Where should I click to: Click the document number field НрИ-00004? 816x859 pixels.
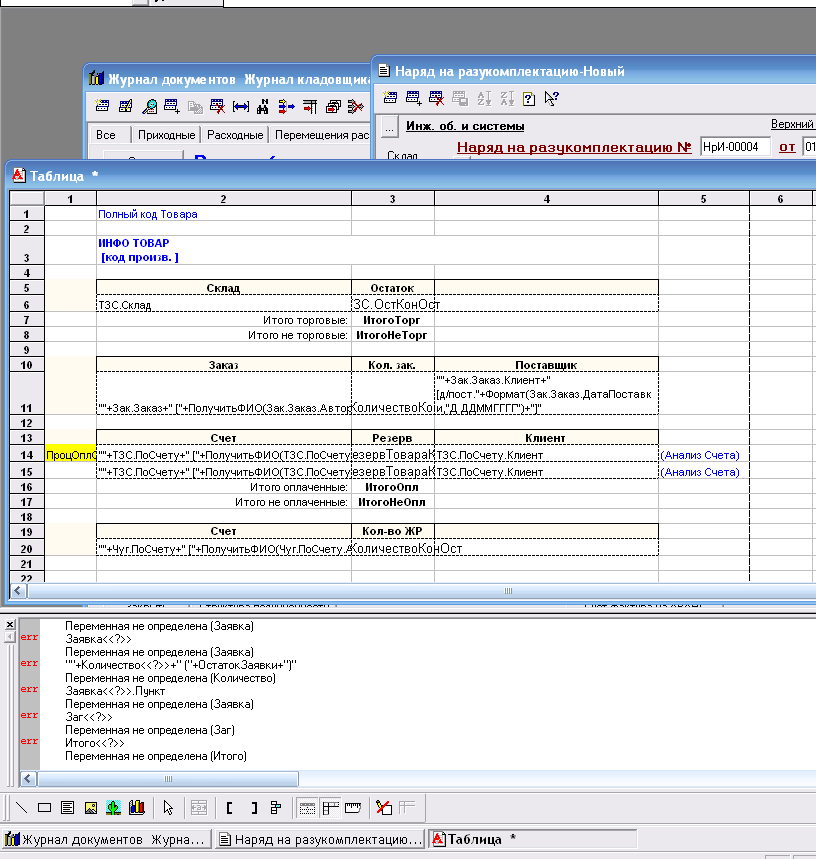click(735, 147)
